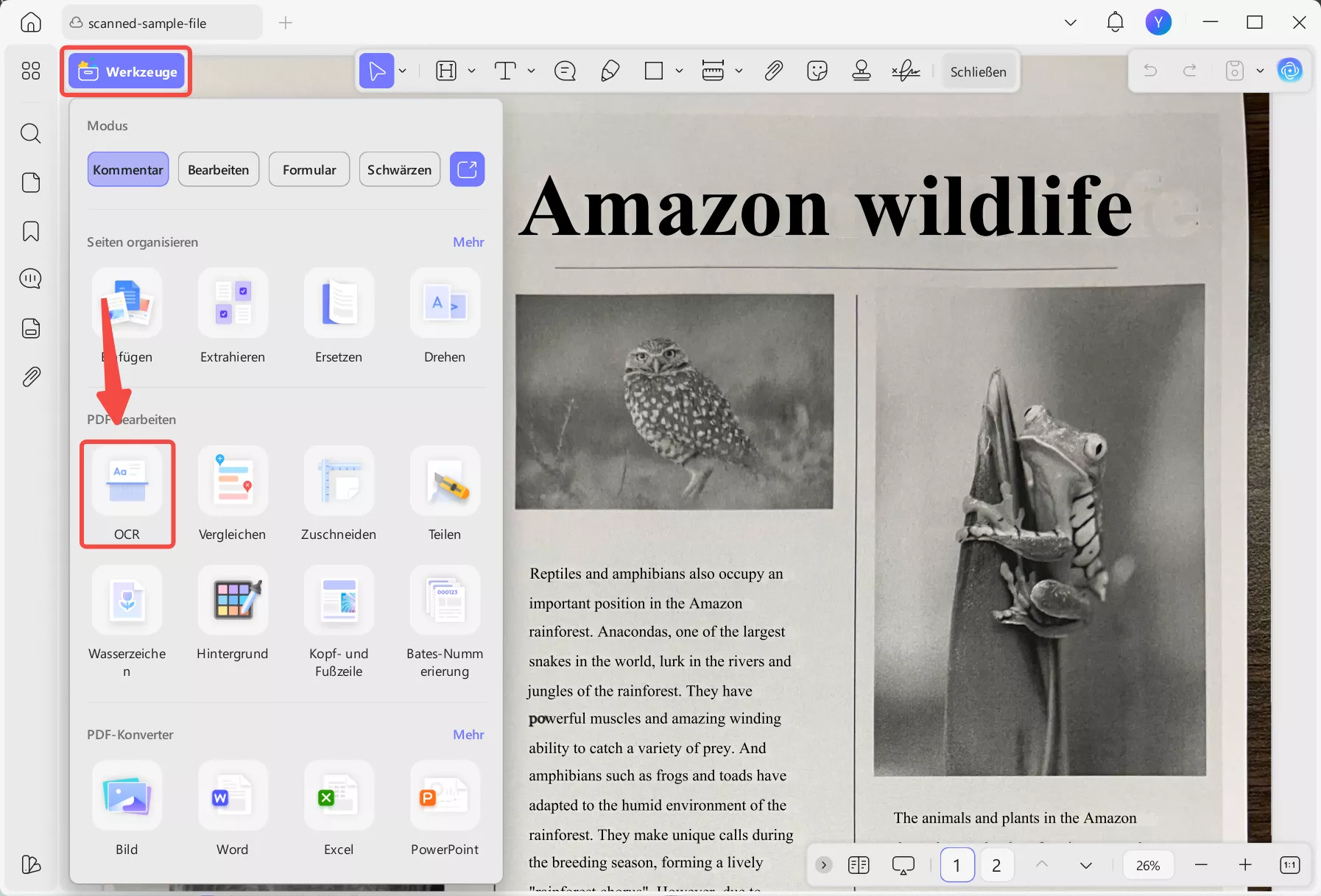The height and width of the screenshot is (896, 1321).
Task: Convert PDF to Excel
Action: pos(339,809)
